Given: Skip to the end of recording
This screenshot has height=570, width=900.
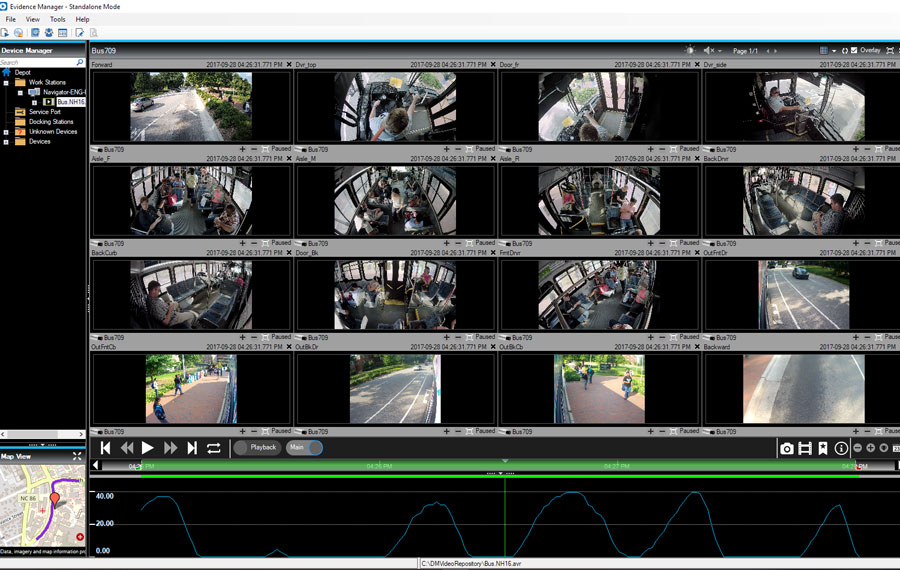Looking at the screenshot, I should [192, 448].
